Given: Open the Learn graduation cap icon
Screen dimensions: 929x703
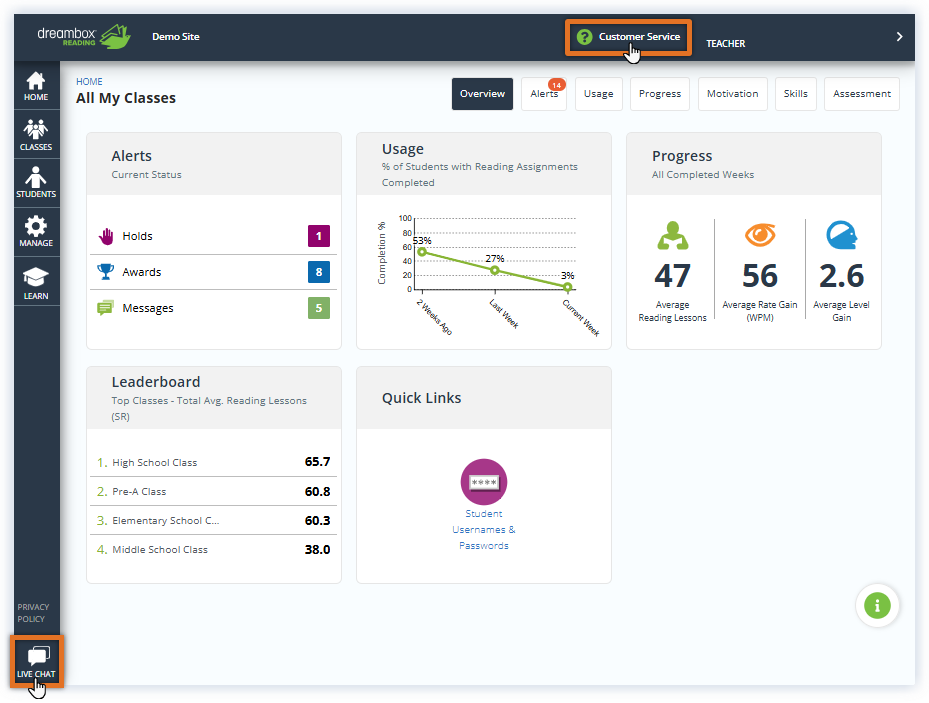Looking at the screenshot, I should tap(36, 281).
